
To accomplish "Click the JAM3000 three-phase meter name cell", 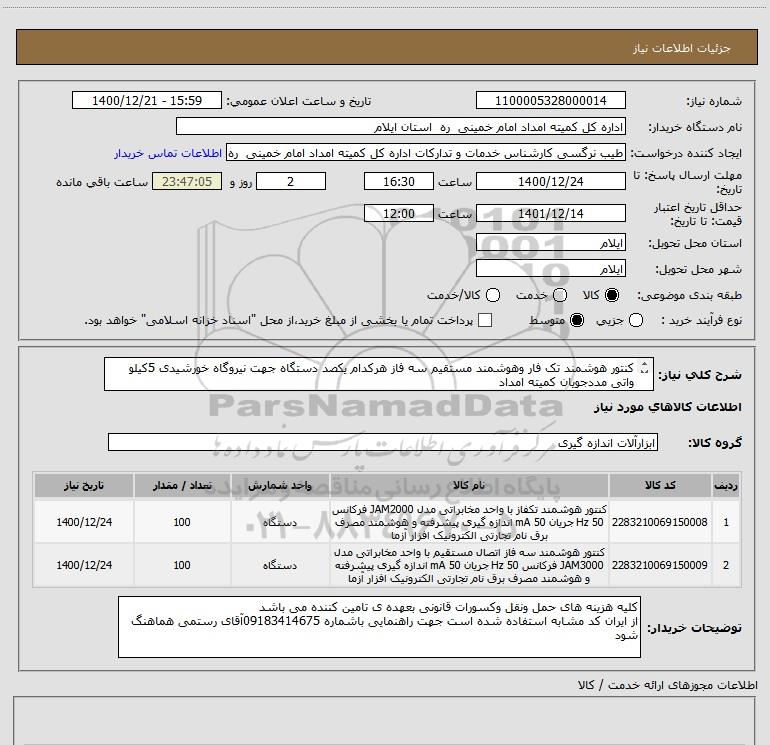I will [x=469, y=565].
